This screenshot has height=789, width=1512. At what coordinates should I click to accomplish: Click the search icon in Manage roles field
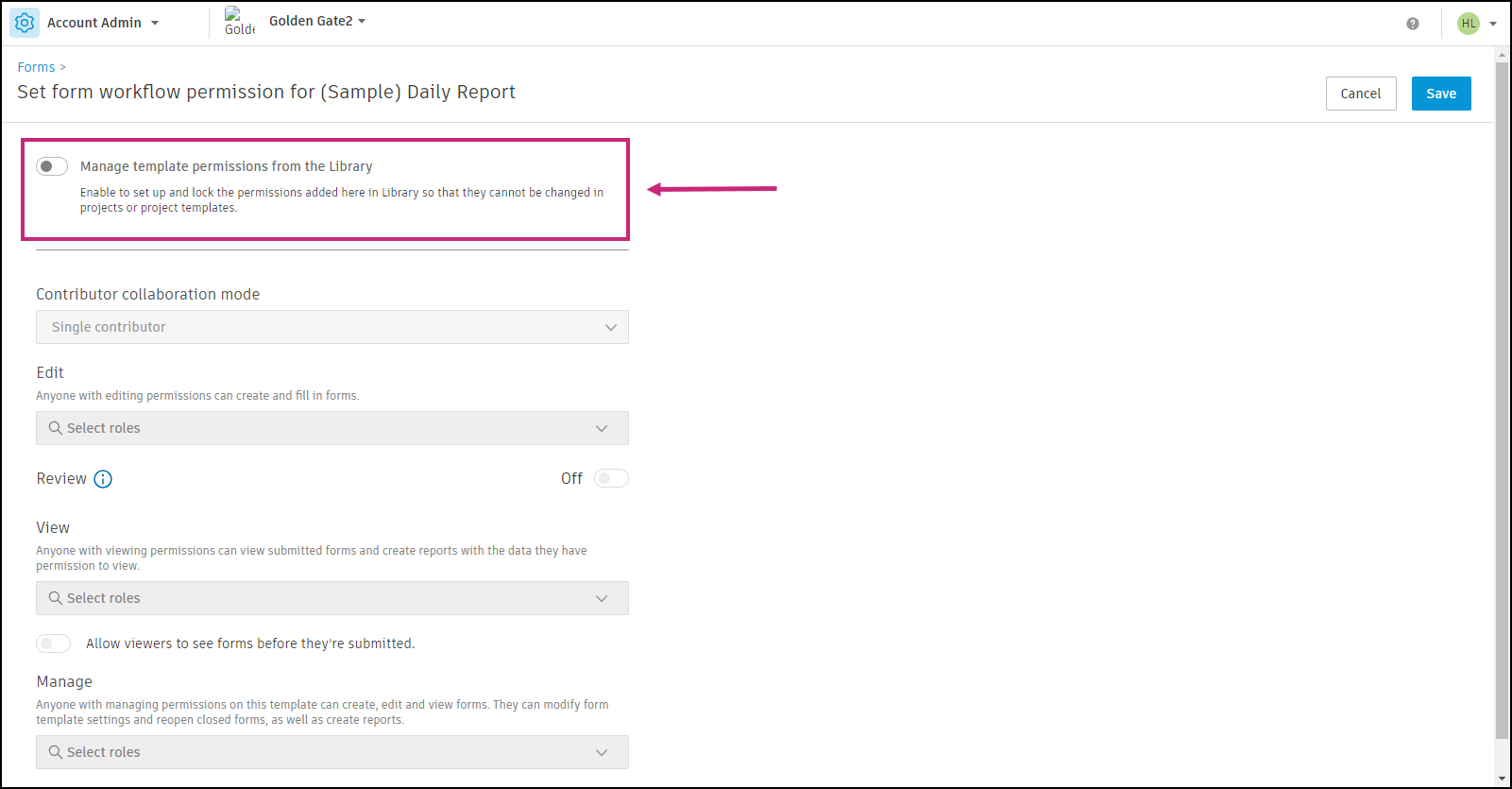pos(56,752)
